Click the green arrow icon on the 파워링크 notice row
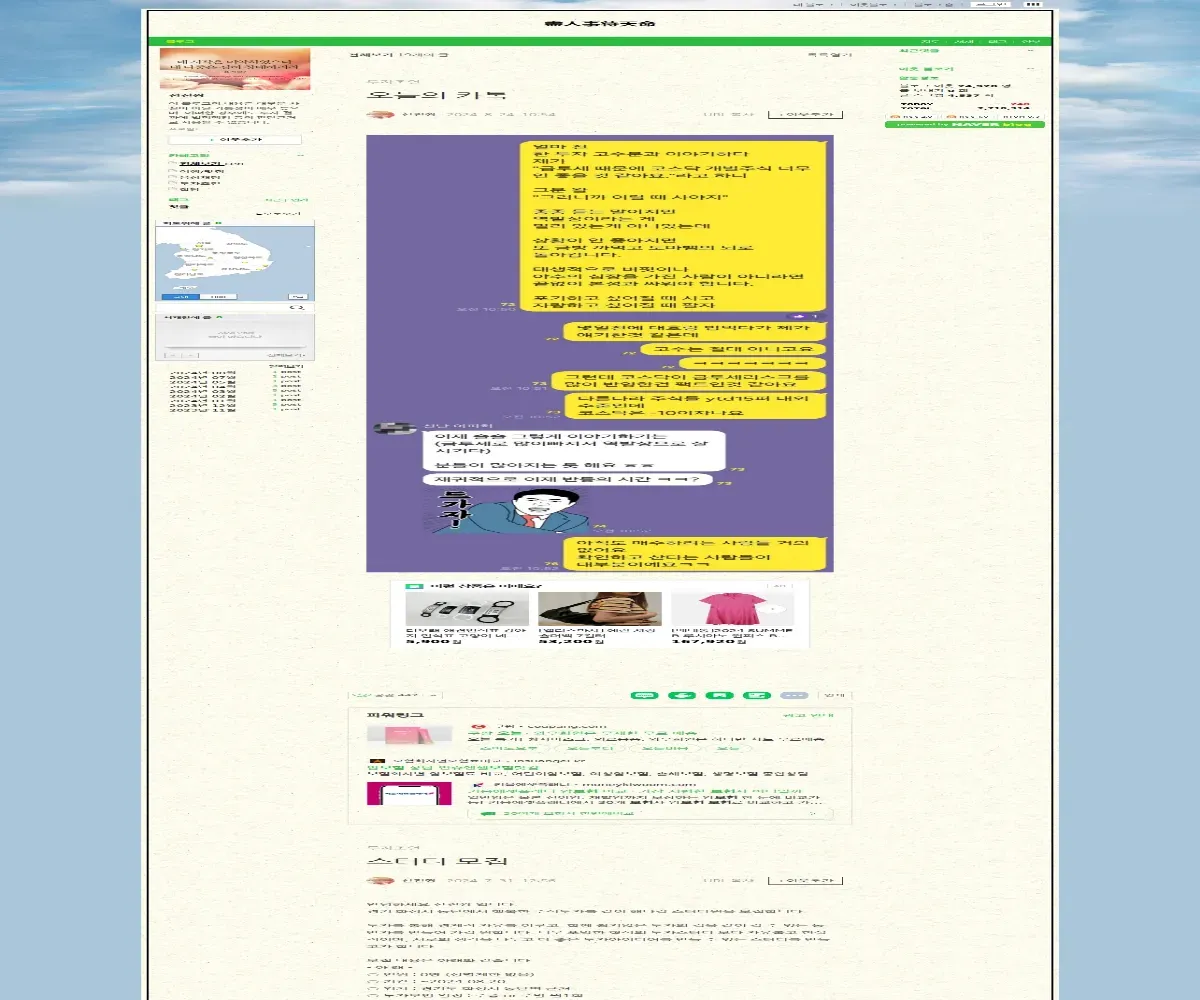Viewport: 1200px width, 1000px height. [x=488, y=813]
